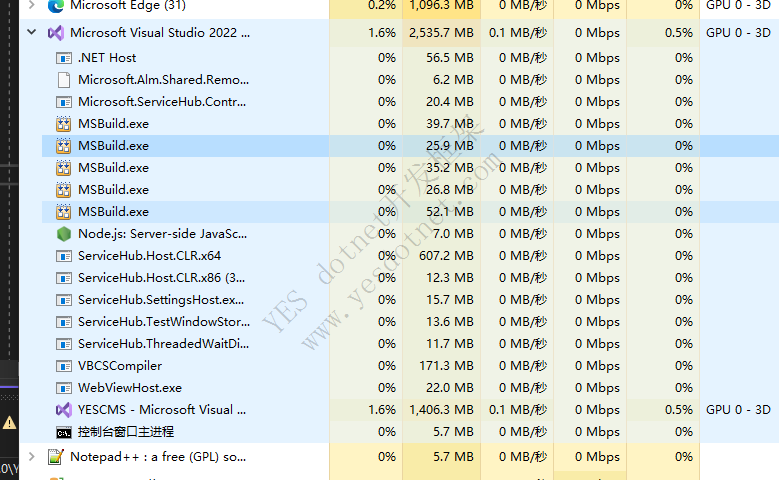Click the 1,406.3 MB memory value
Viewport: 779px width, 480px height.
point(441,409)
